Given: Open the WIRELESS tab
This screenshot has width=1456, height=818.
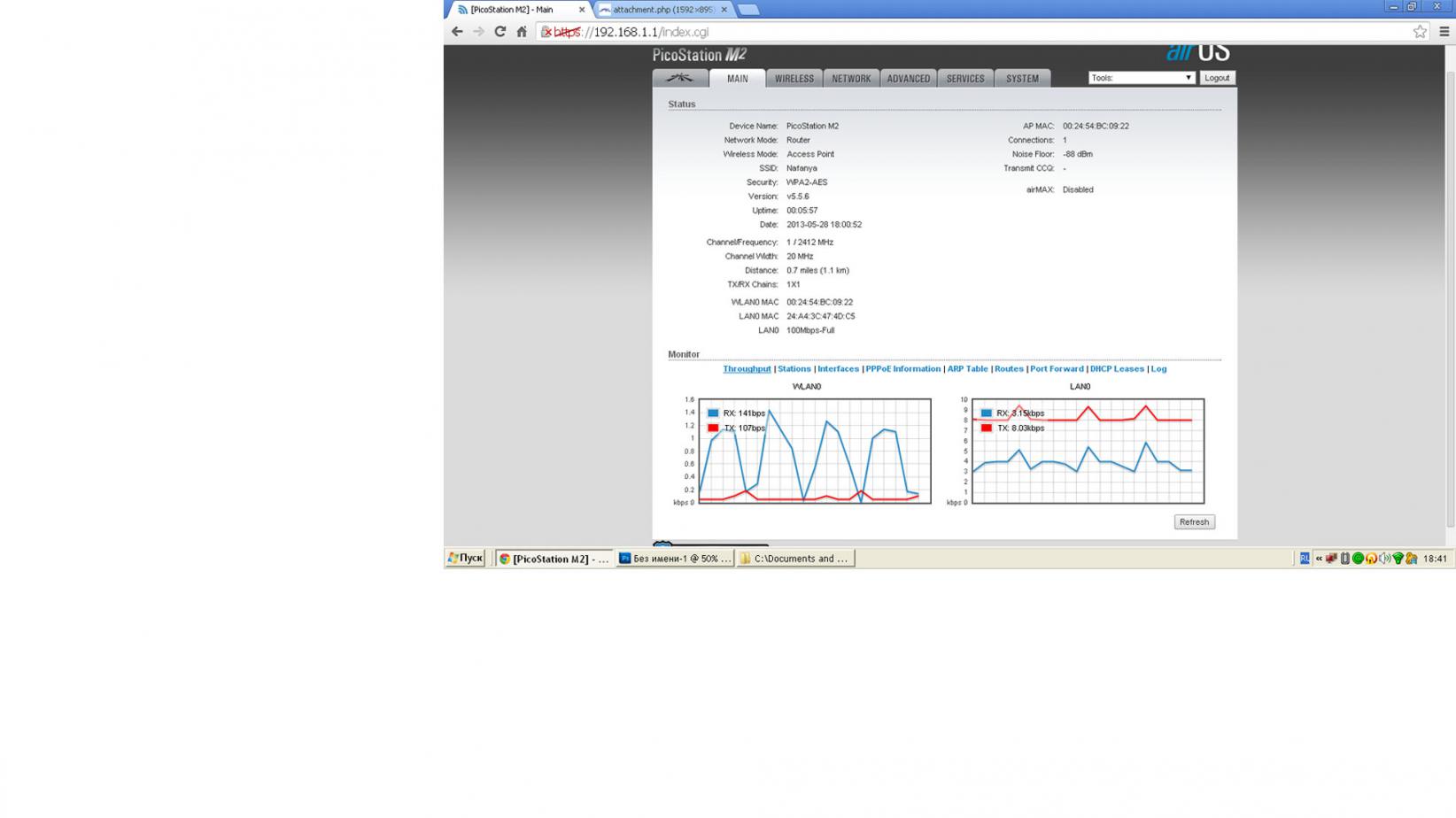Looking at the screenshot, I should (x=794, y=78).
